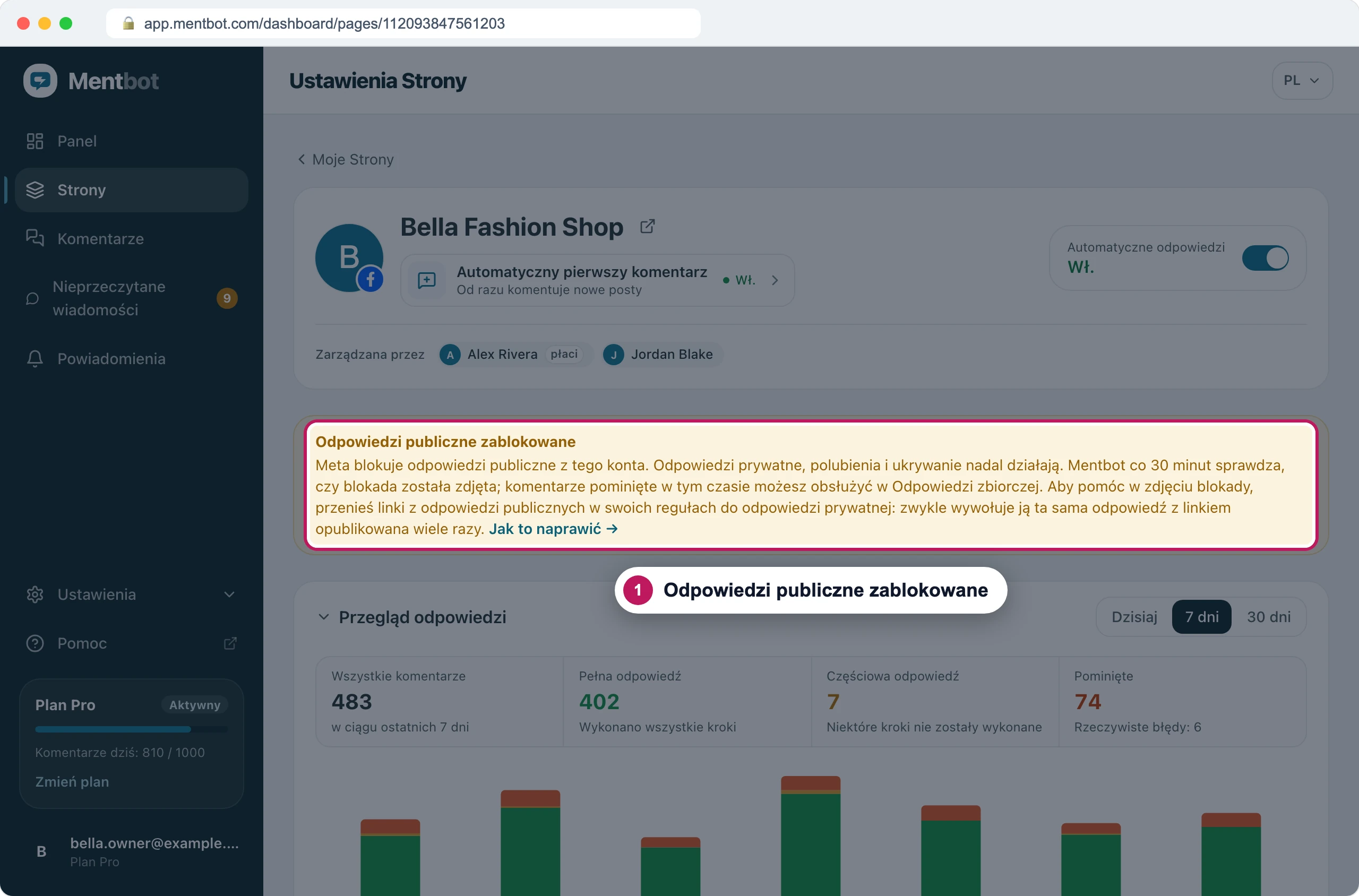This screenshot has height=896, width=1359.
Task: Expand the Ustawienia sidebar chevron
Action: [229, 595]
